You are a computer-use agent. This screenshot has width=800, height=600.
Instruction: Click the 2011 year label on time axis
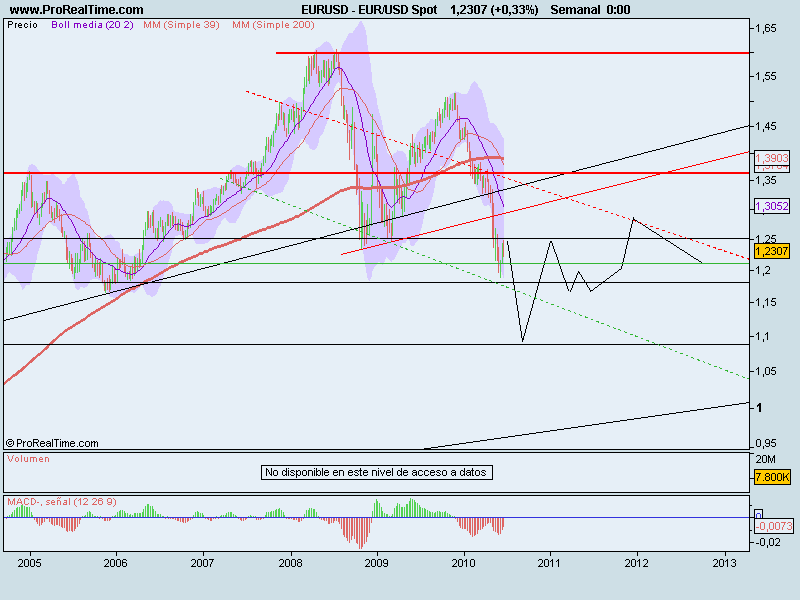pyautogui.click(x=549, y=563)
